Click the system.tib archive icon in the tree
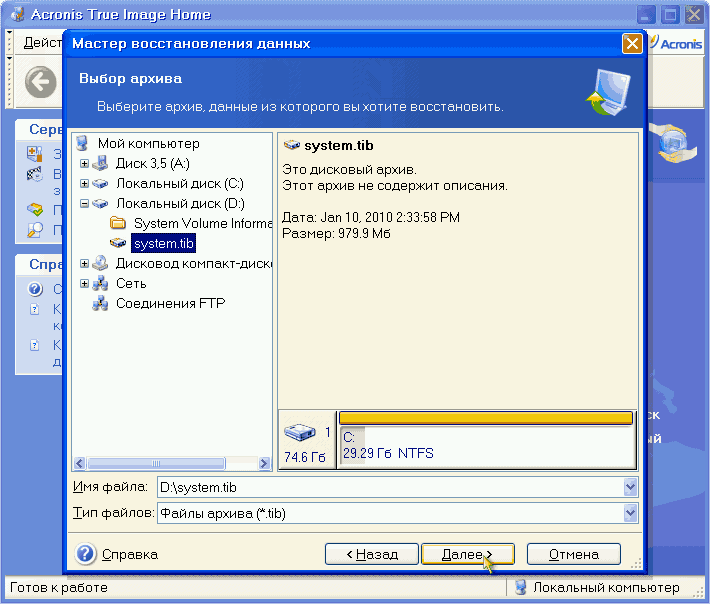This screenshot has height=604, width=710. tap(118, 243)
